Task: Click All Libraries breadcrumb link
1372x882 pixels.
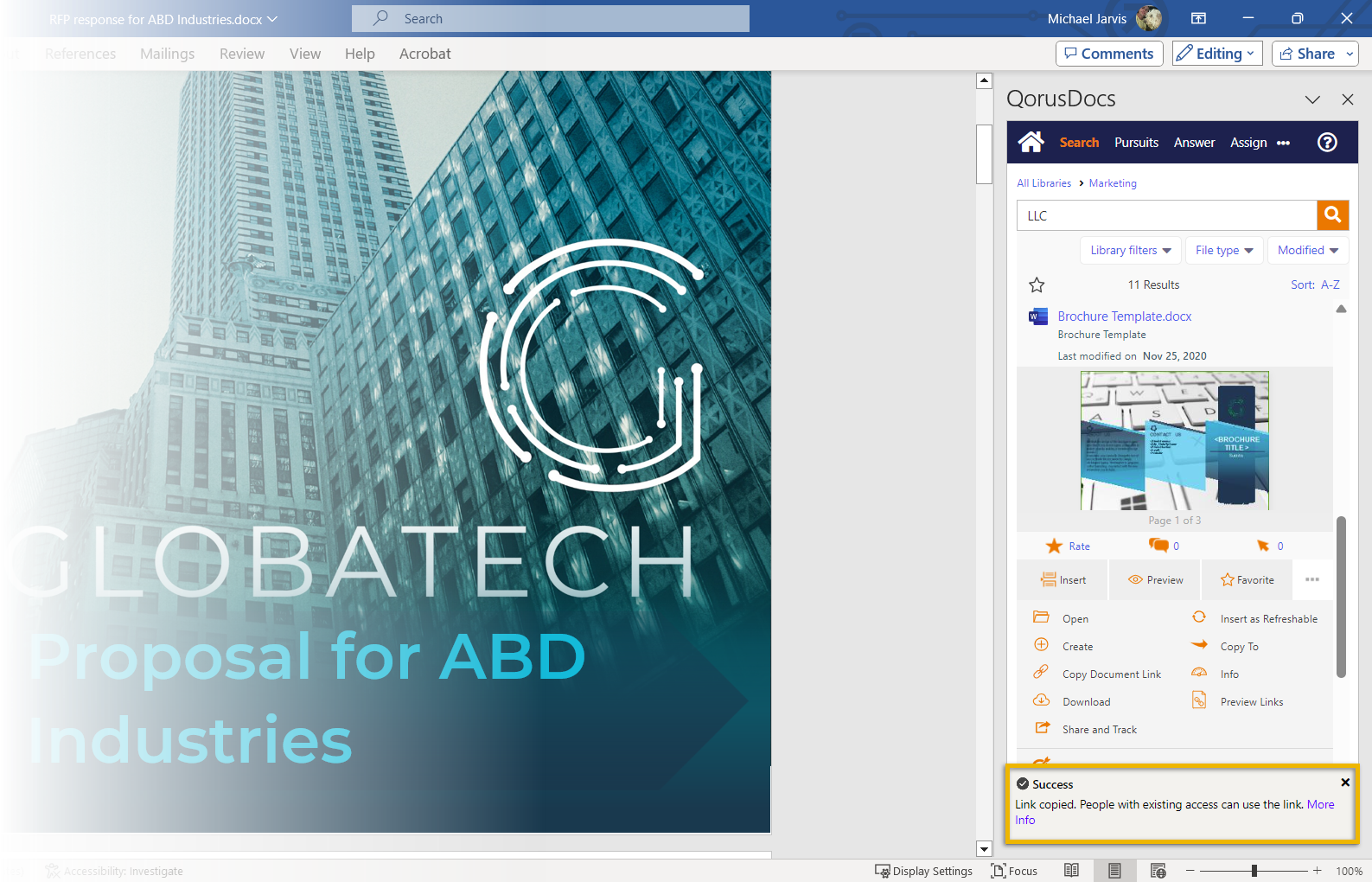Action: (1043, 183)
